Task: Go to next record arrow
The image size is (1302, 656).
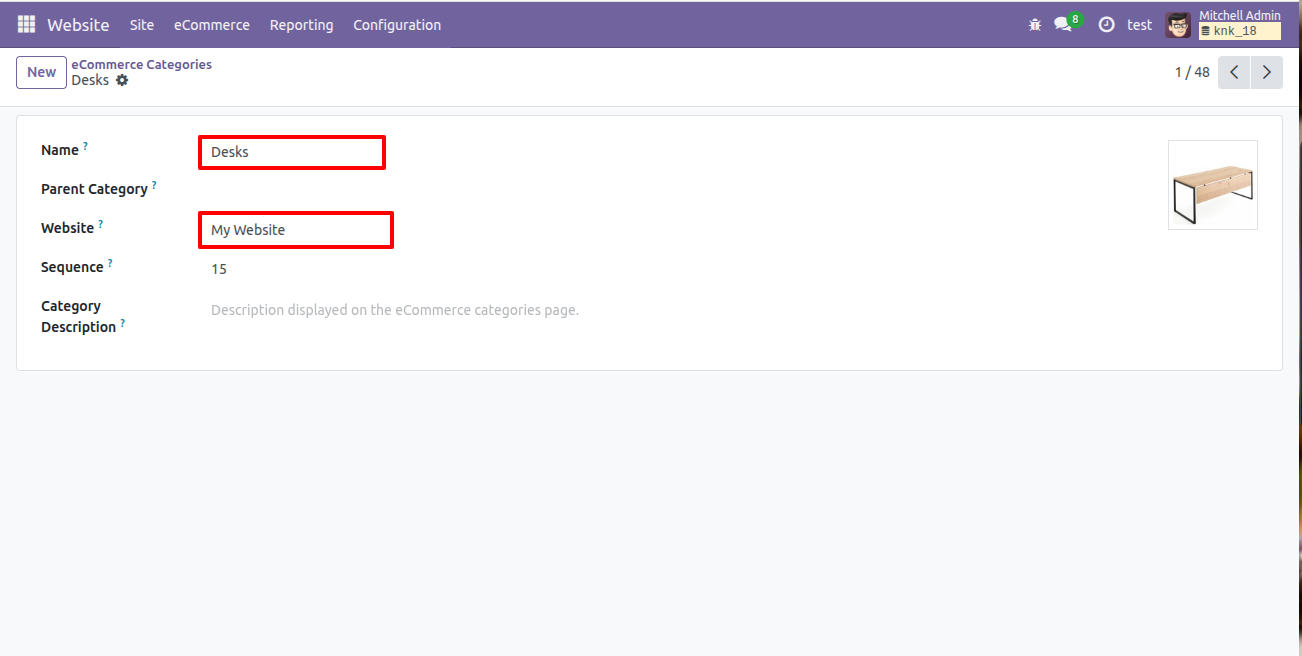Action: click(x=1267, y=72)
